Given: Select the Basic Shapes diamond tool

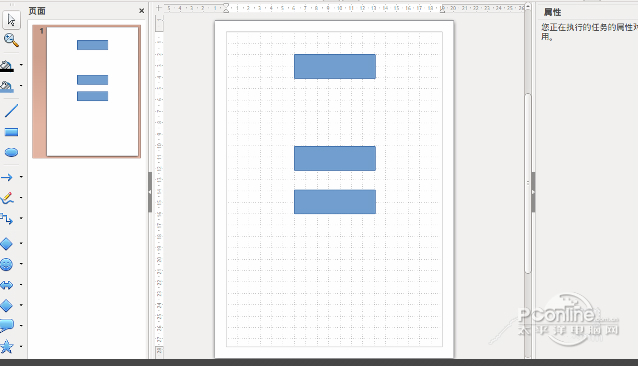Looking at the screenshot, I should (x=7, y=244).
